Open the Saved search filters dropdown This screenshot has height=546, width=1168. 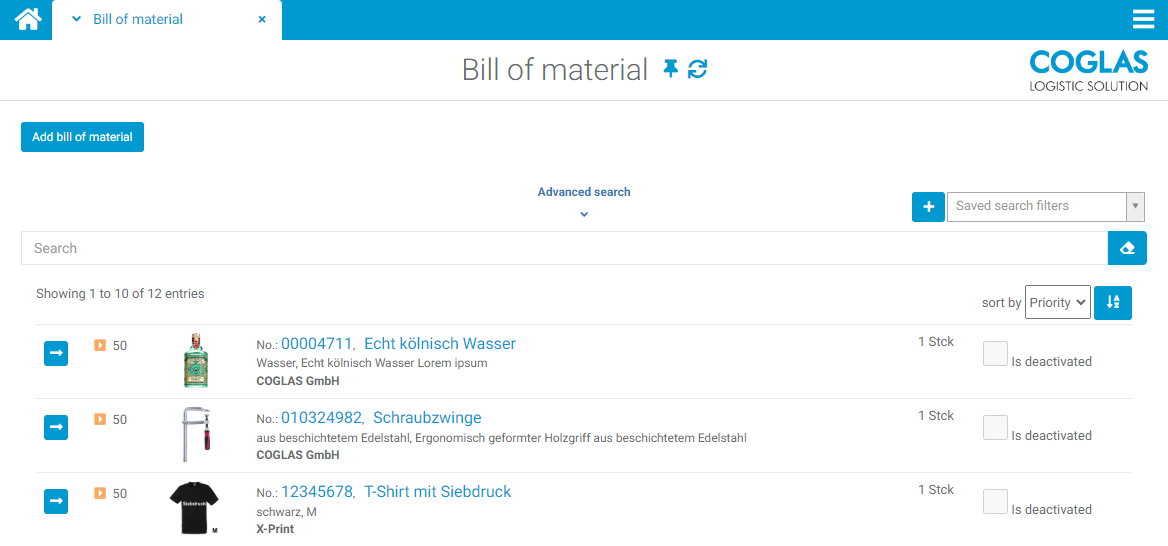click(1044, 207)
